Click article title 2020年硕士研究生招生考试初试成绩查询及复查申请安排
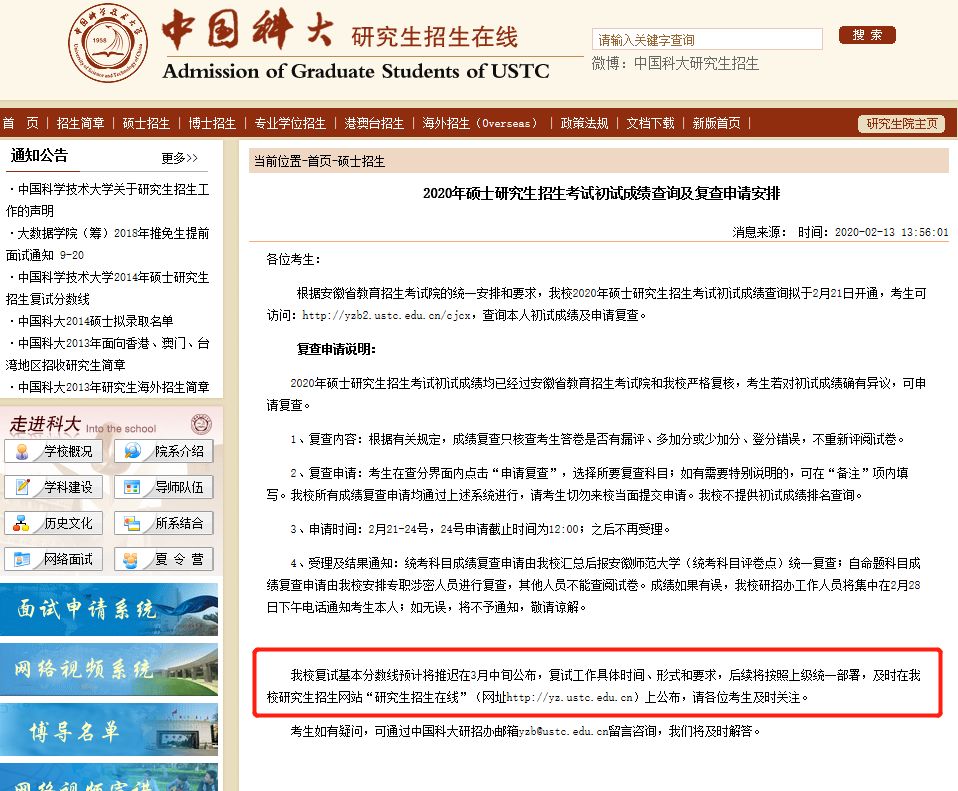This screenshot has width=958, height=791. 601,194
